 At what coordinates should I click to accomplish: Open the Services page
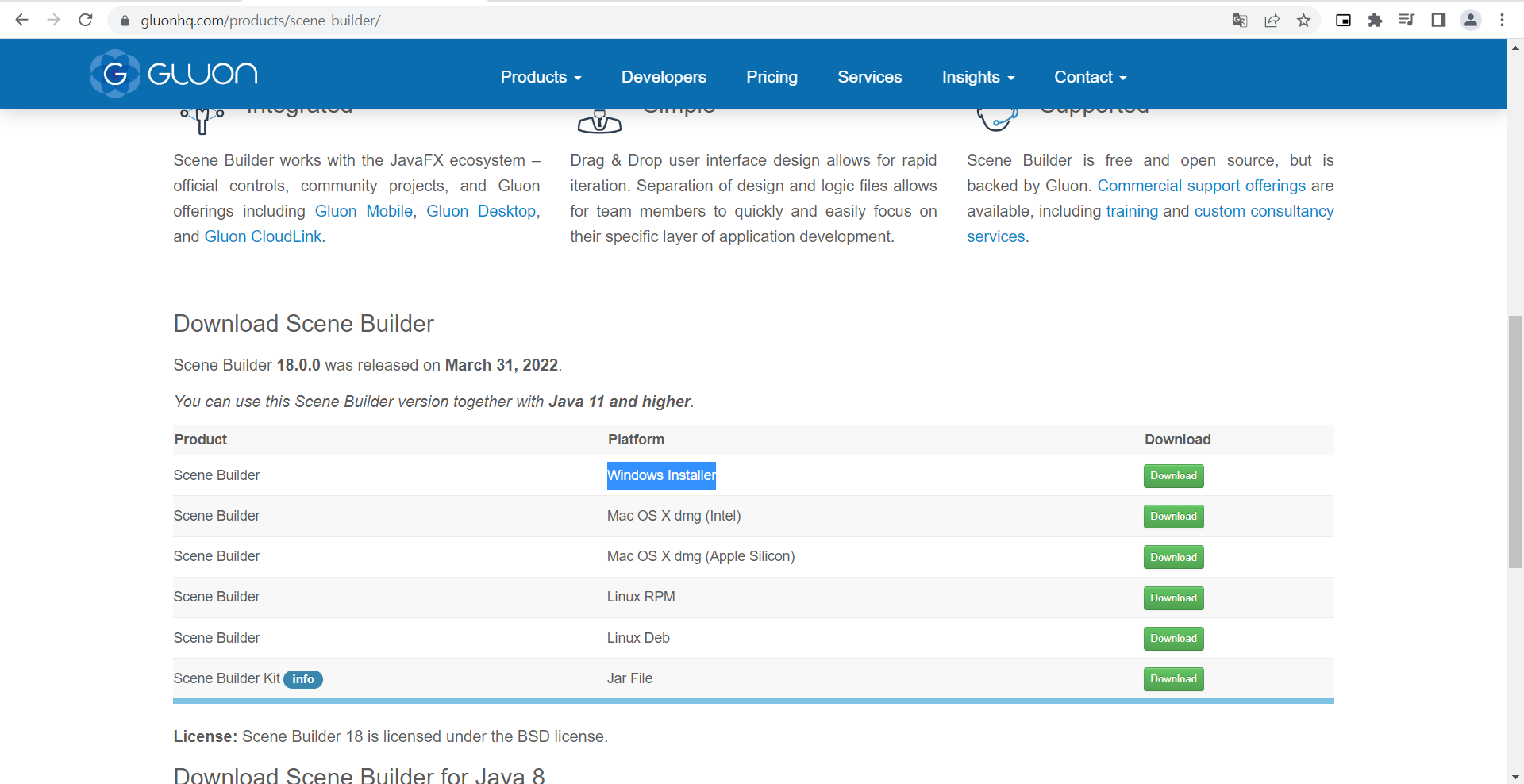[870, 77]
